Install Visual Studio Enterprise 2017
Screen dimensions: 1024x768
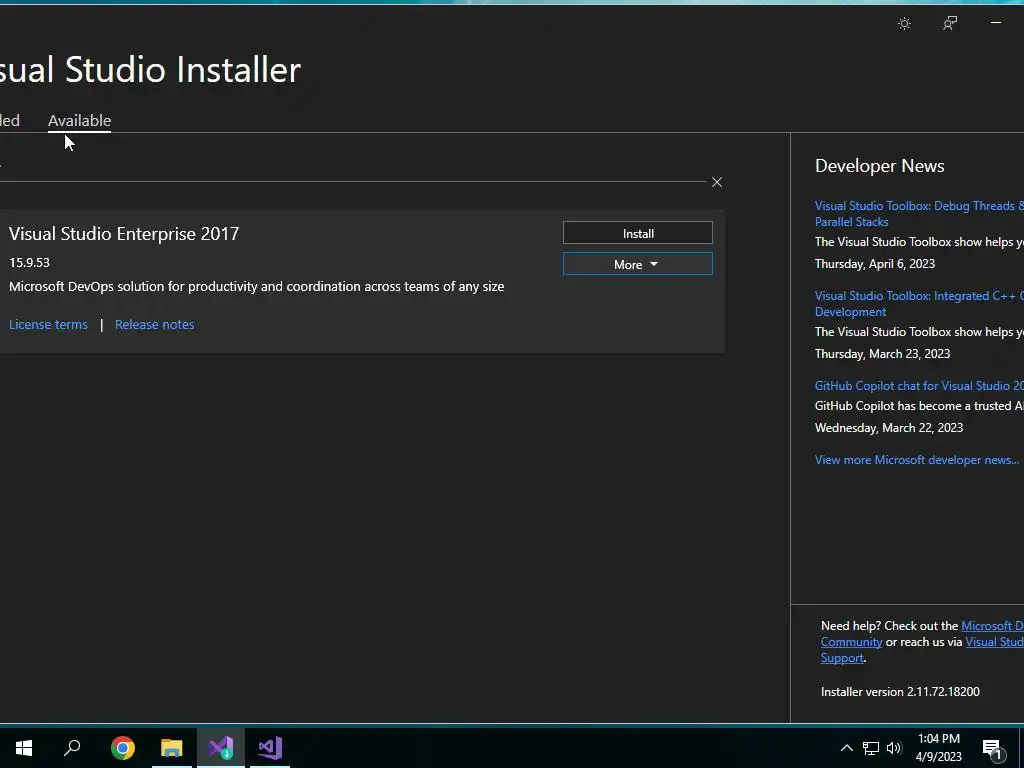tap(637, 233)
